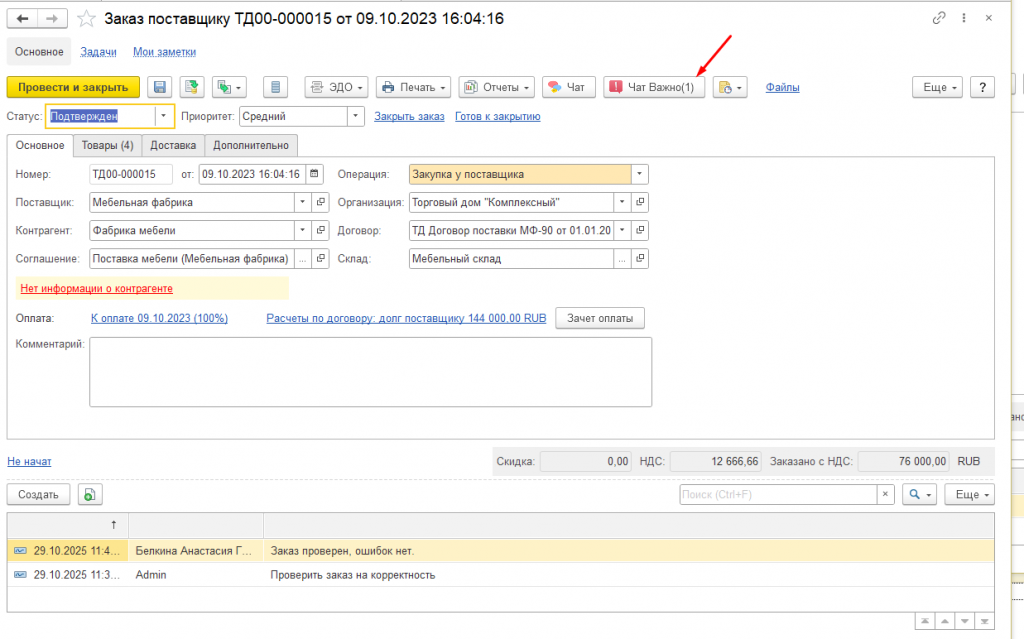This screenshot has height=639, width=1024.
Task: Open the Склад record icon
Action: (x=640, y=259)
